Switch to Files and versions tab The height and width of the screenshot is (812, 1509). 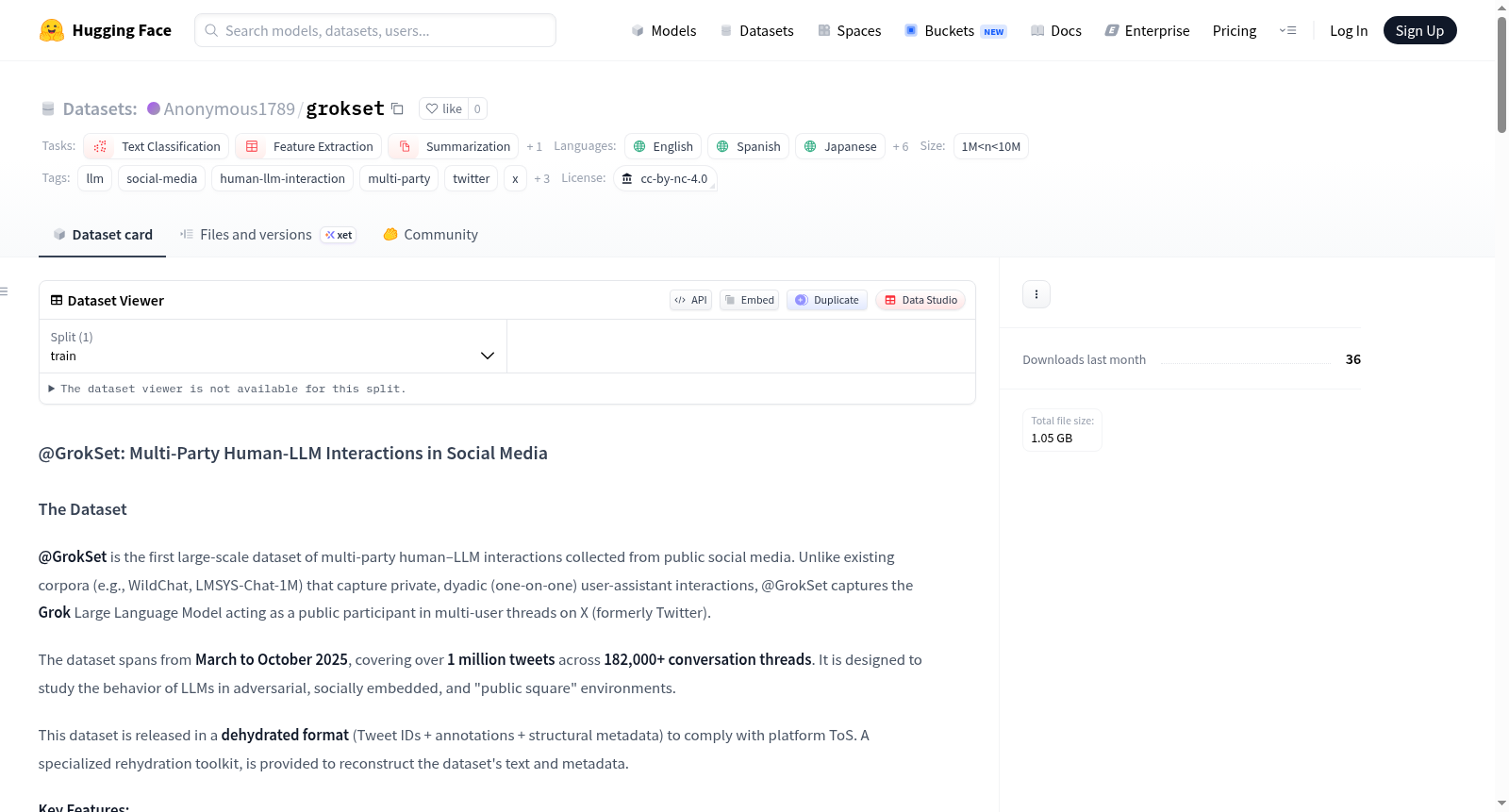tap(267, 235)
